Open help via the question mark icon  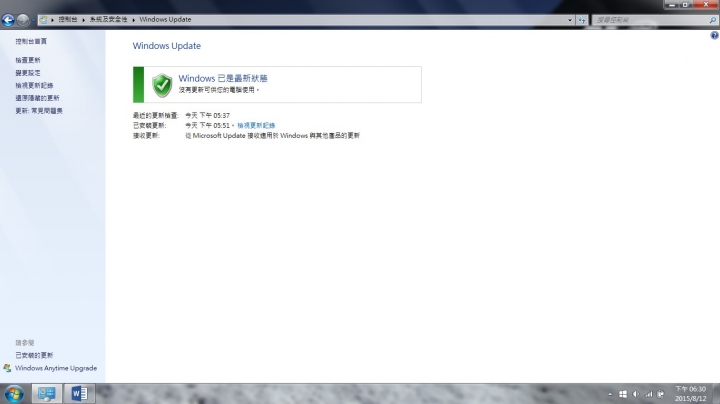(x=714, y=35)
